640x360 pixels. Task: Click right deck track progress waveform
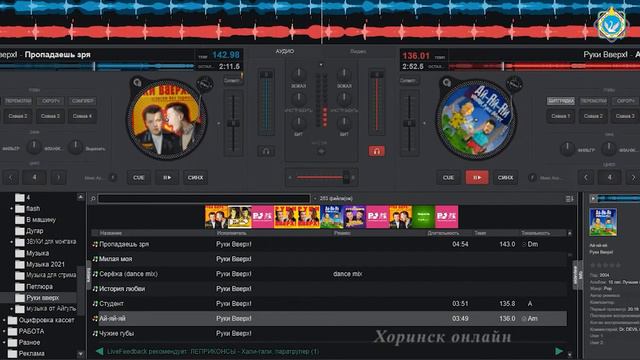pyautogui.click(x=544, y=66)
